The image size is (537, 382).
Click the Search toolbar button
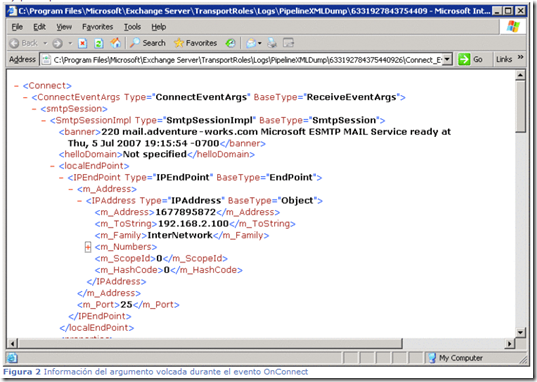147,43
